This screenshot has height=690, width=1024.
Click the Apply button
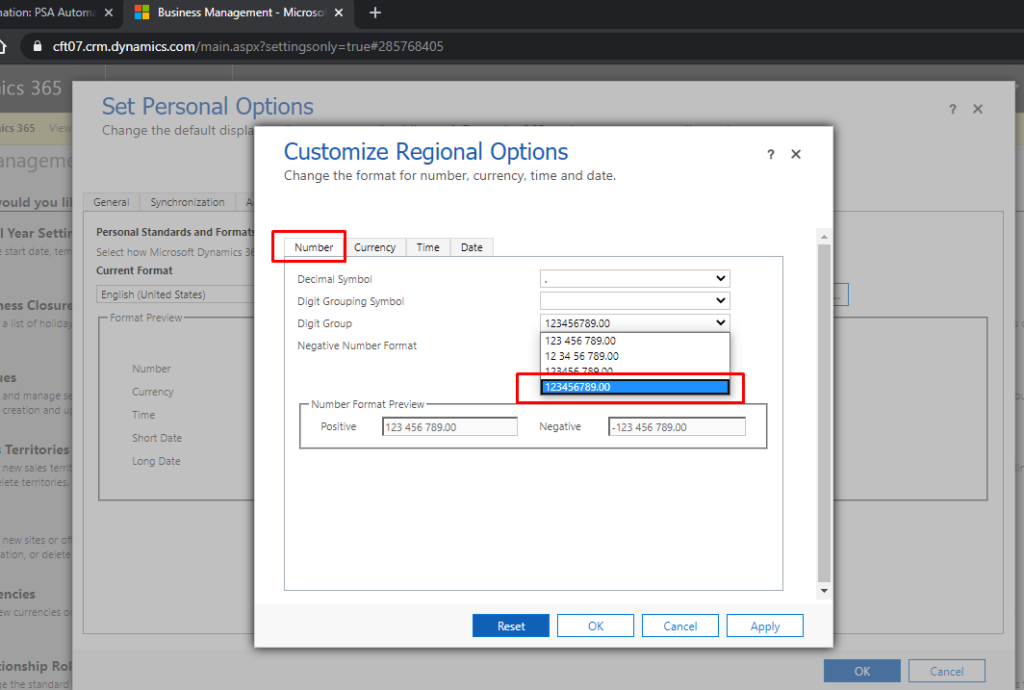(765, 626)
